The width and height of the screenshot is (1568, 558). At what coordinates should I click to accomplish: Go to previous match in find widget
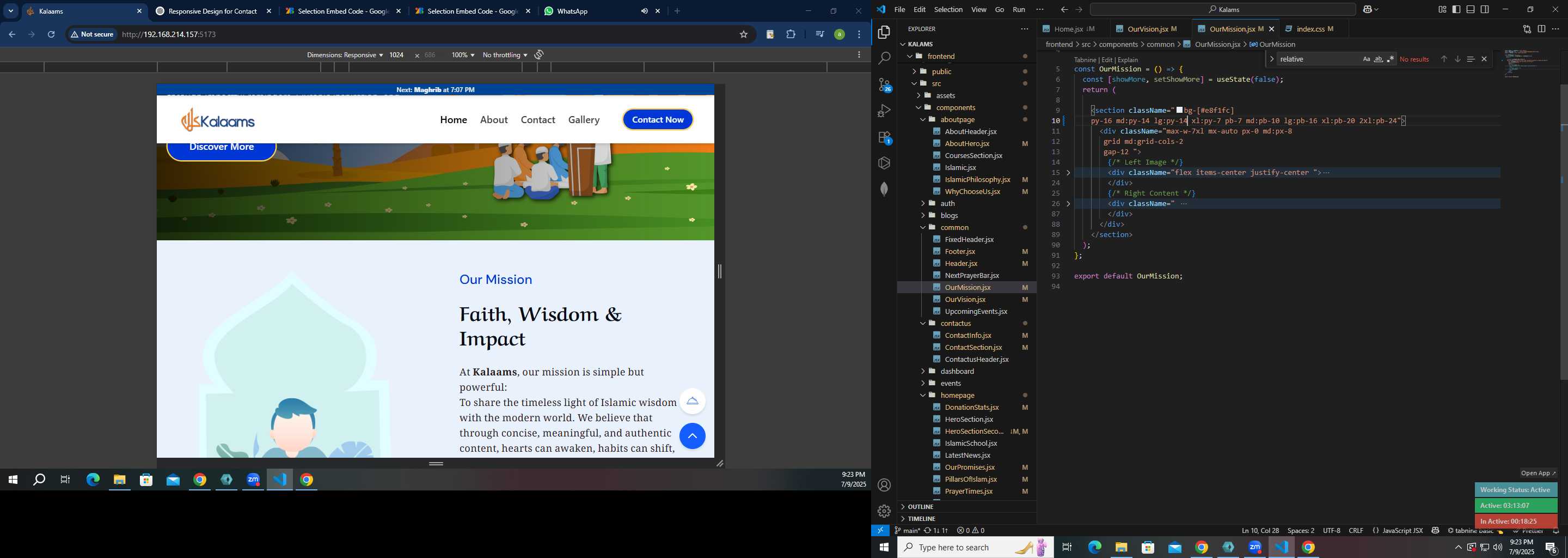point(1444,59)
